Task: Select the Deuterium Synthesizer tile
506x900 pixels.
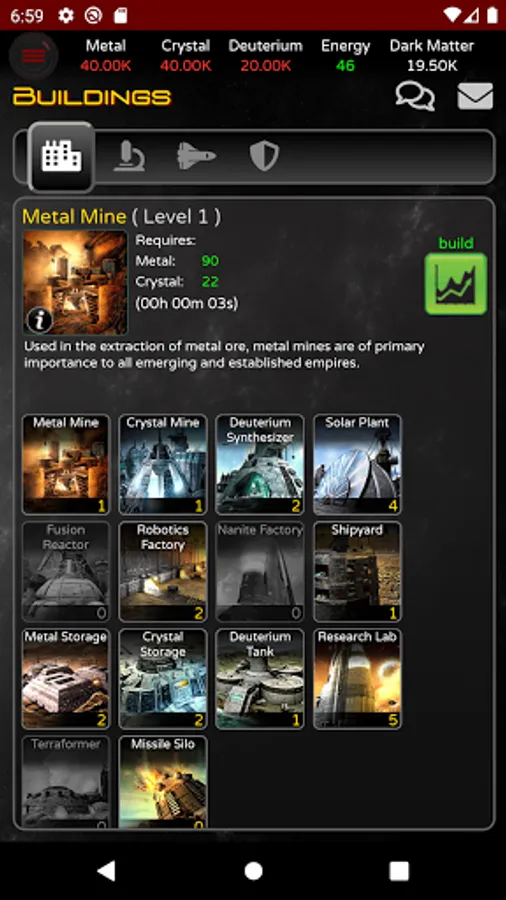Action: [260, 464]
